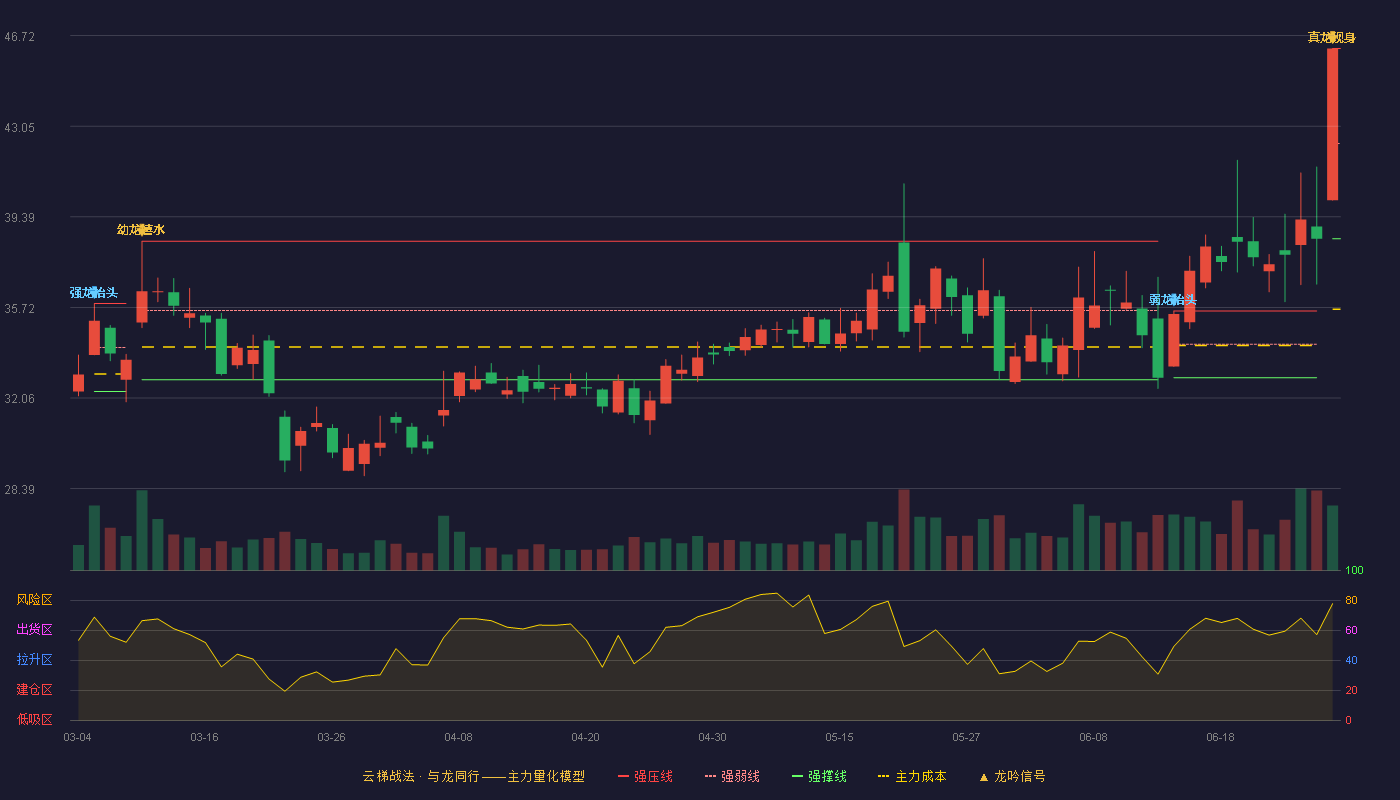Viewport: 1400px width, 800px height.
Task: Click the 03-16 date label
Action: tap(204, 737)
